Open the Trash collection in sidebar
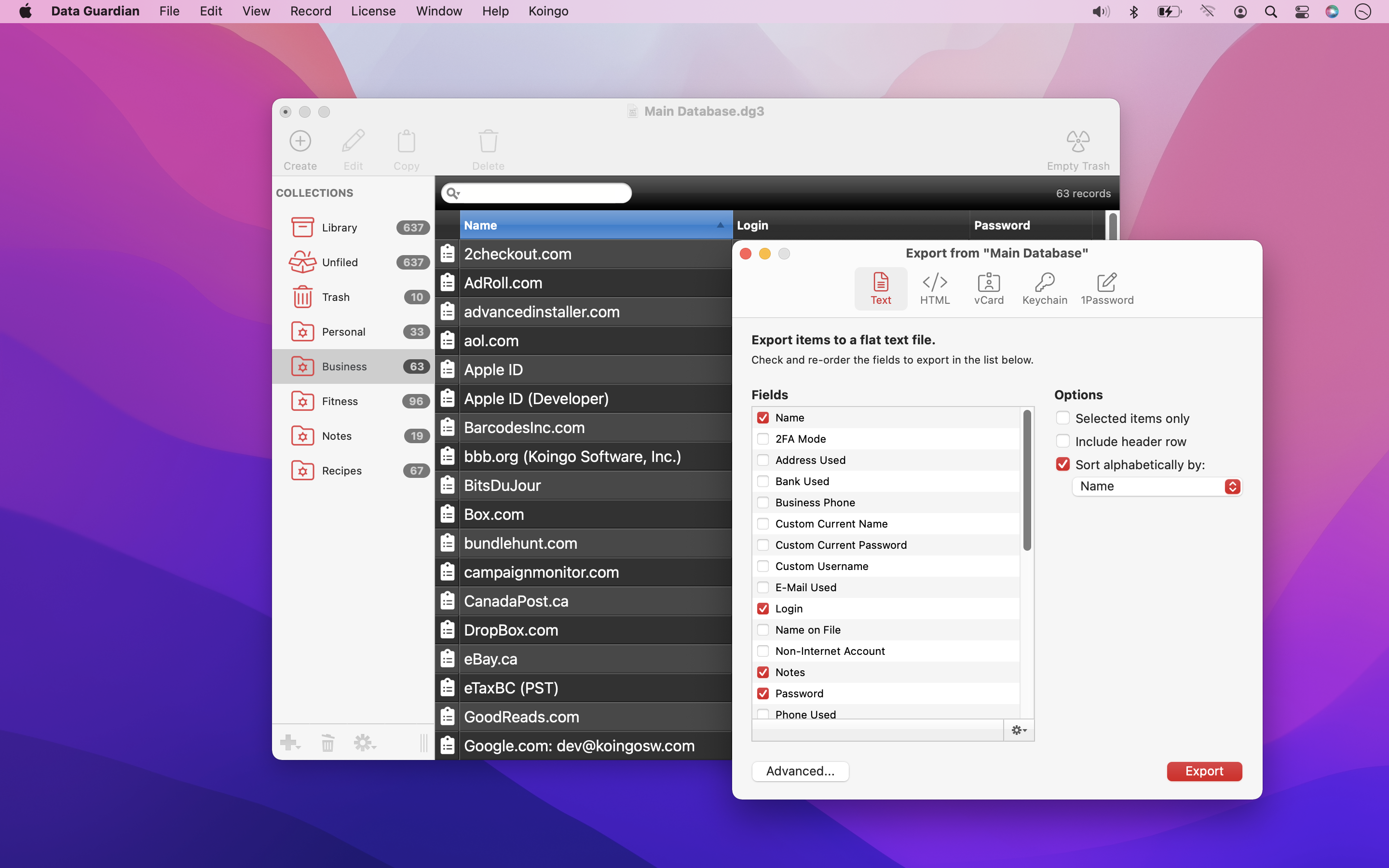This screenshot has width=1389, height=868. (336, 297)
